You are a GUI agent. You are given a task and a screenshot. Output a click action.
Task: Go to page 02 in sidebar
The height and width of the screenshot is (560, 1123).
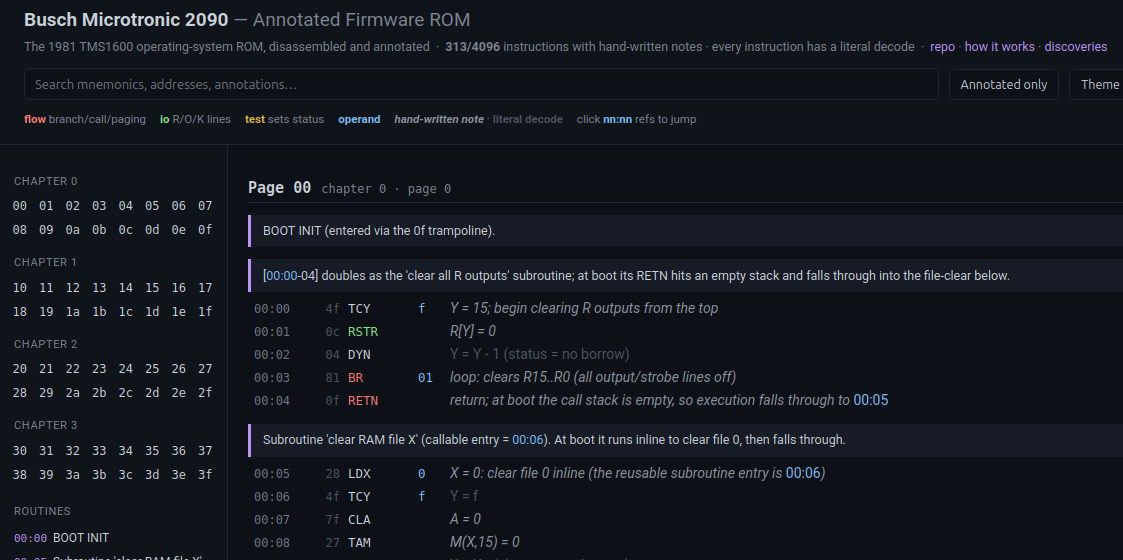(x=73, y=206)
